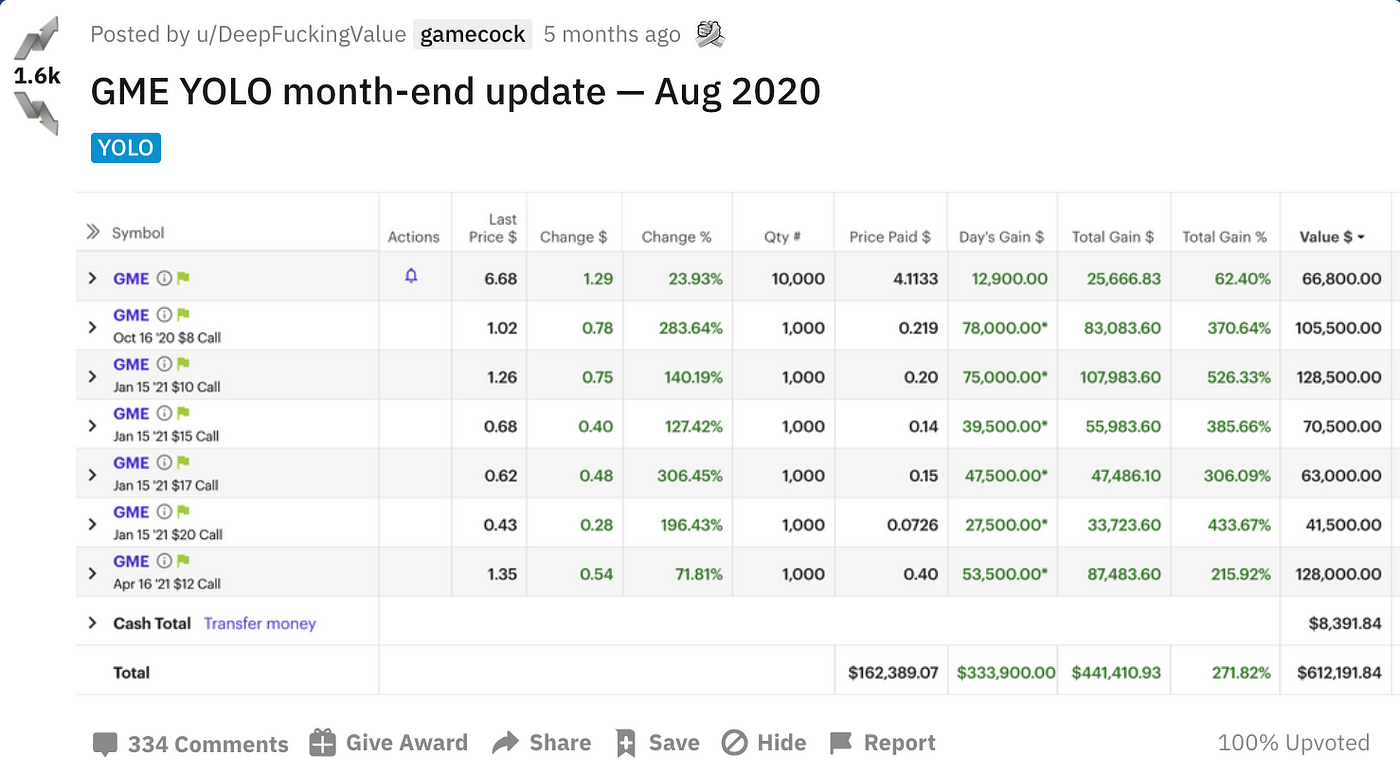Click the alert bell in GME stock row

(411, 276)
